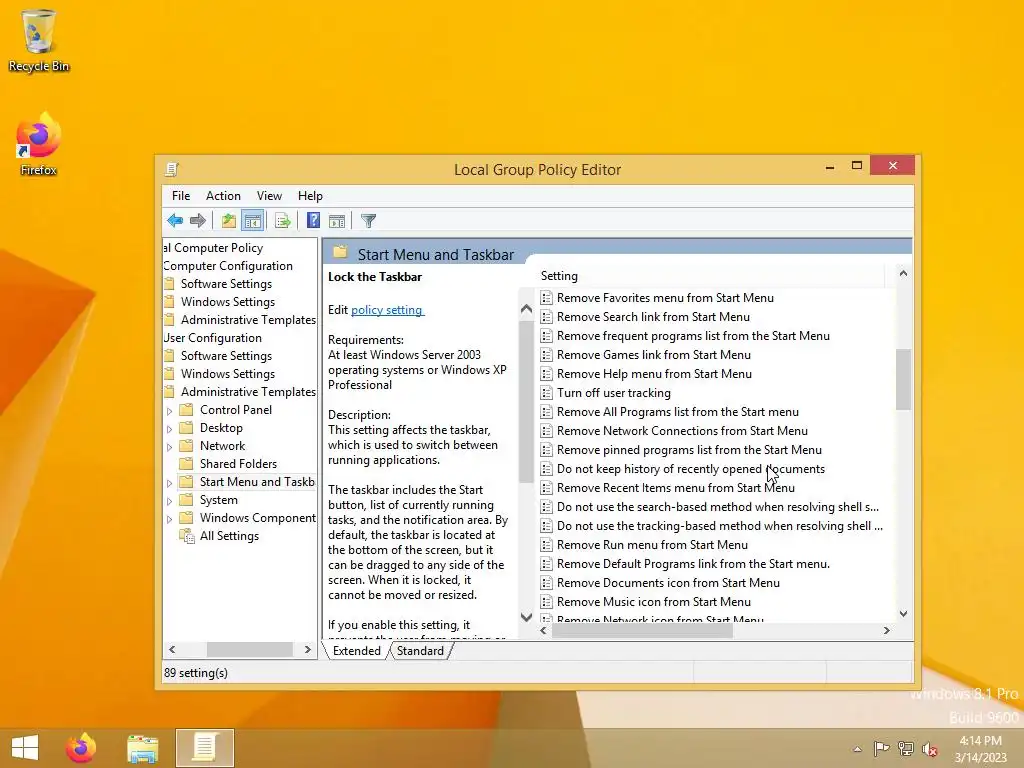Viewport: 1024px width, 768px height.
Task: Click the muted speaker tray icon
Action: pos(929,749)
